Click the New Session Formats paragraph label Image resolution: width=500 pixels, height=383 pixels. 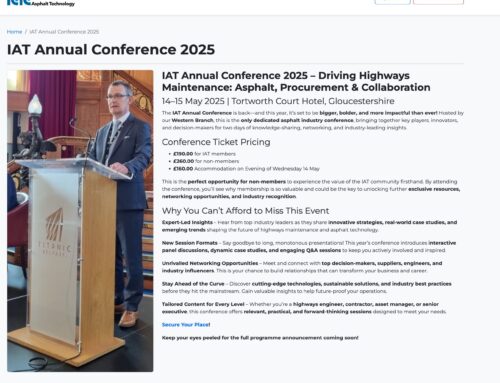pyautogui.click(x=190, y=243)
